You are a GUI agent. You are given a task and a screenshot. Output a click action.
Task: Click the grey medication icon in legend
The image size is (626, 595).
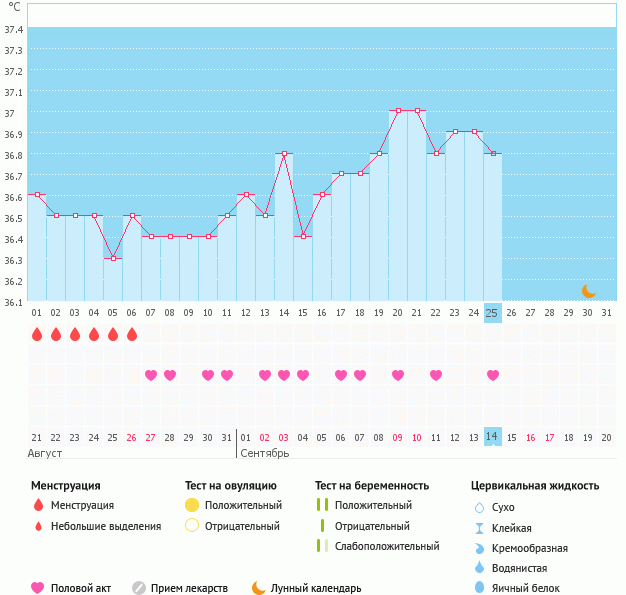tap(139, 588)
